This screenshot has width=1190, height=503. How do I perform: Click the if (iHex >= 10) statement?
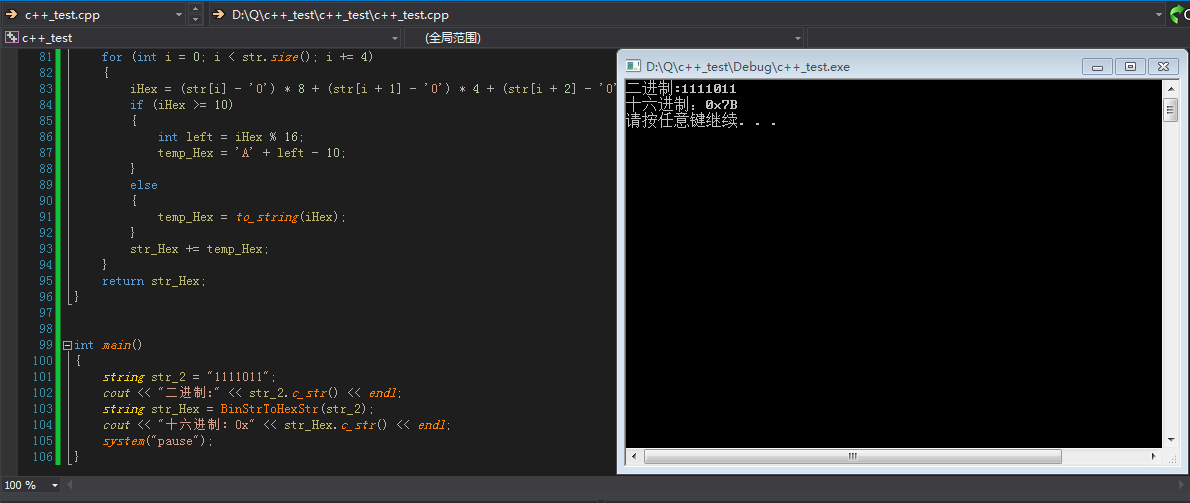click(181, 105)
